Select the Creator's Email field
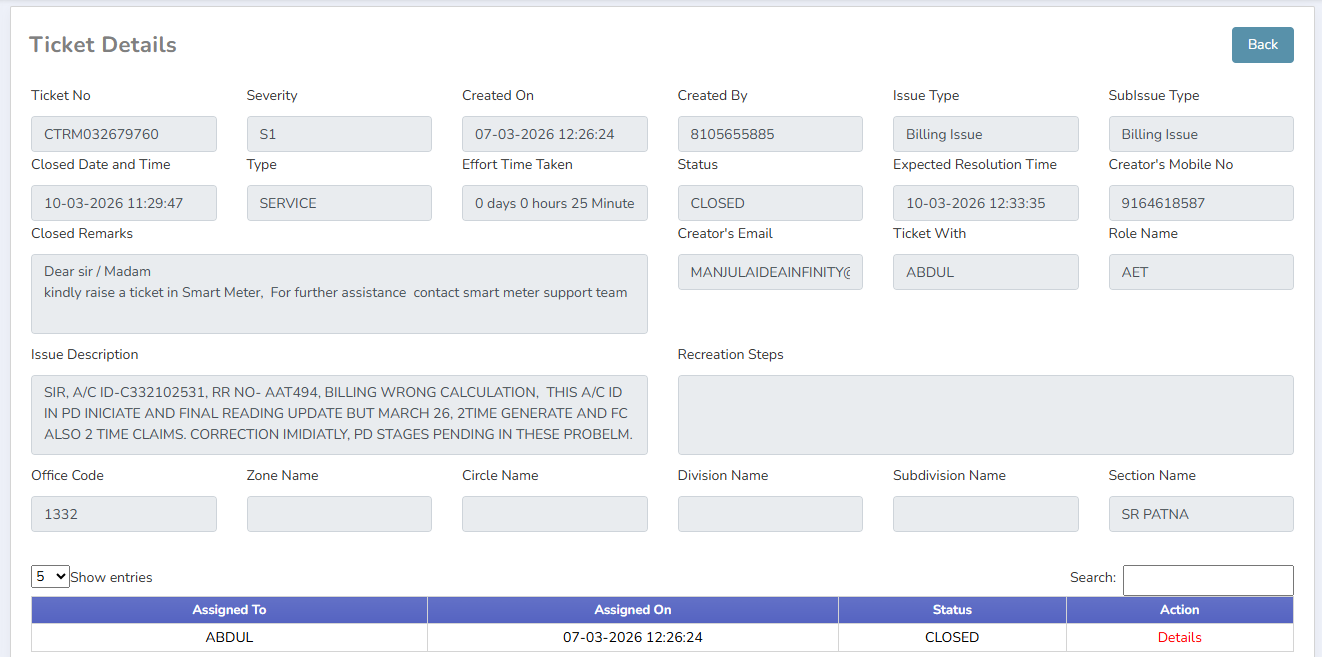 point(770,272)
